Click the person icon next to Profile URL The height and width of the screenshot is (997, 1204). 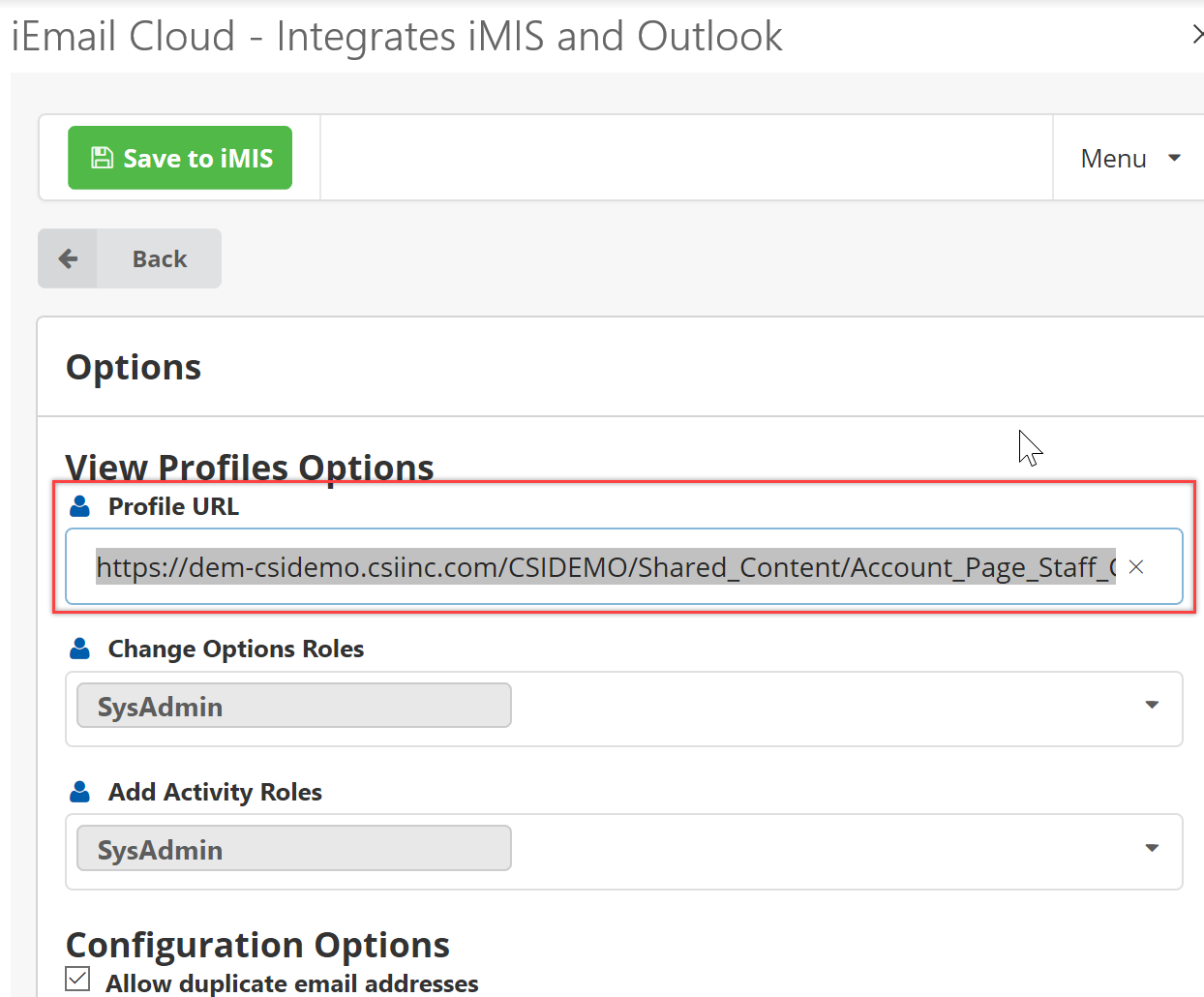click(78, 504)
